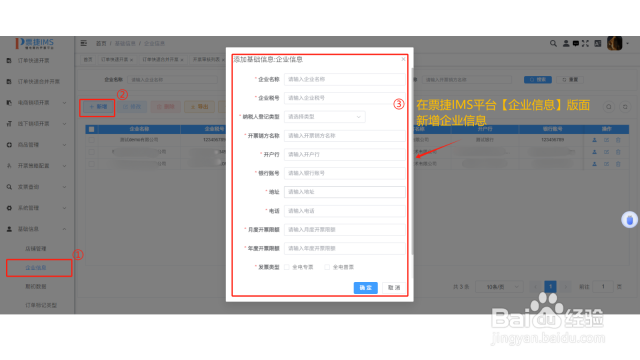Switch to the 订单快速开票 tab
Screen dimensions: 640x360
click(116, 60)
